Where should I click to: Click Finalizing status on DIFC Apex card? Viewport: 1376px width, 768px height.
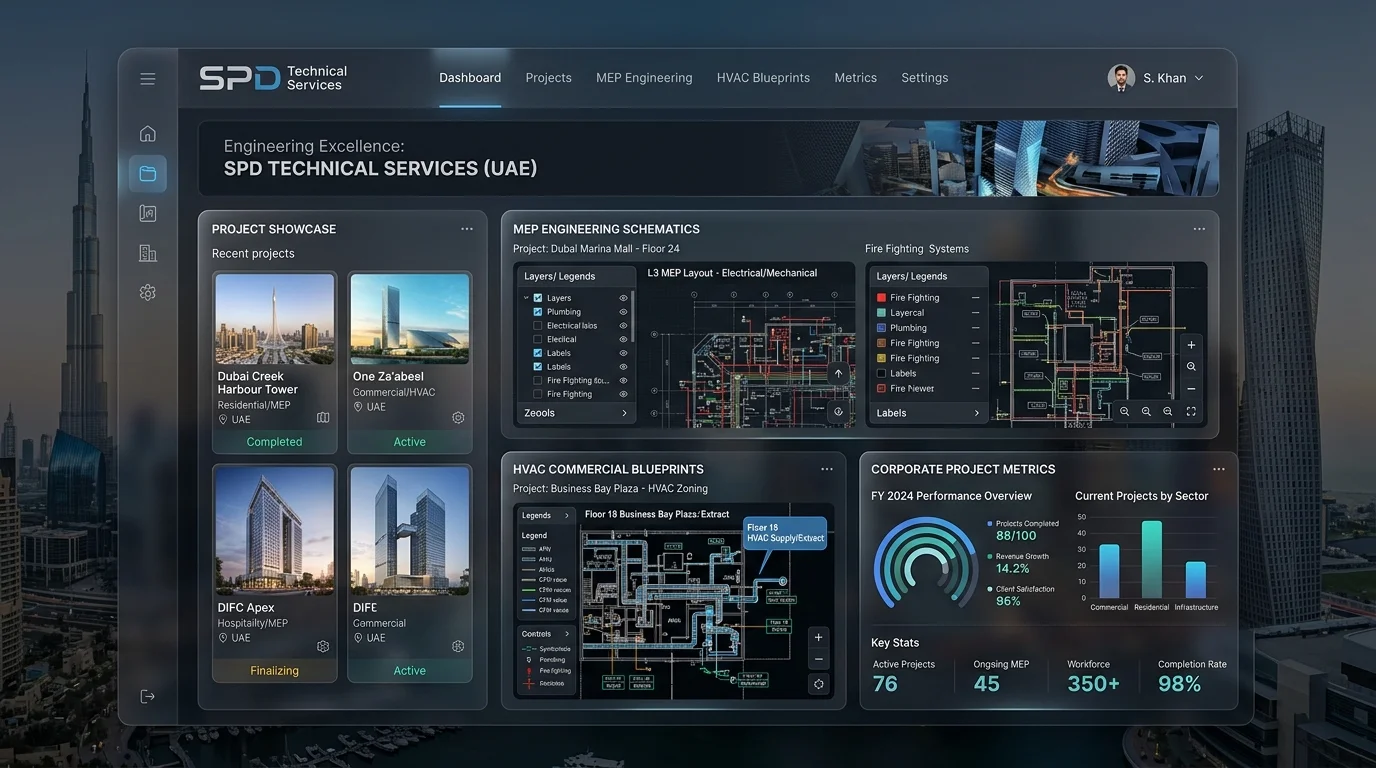click(275, 671)
